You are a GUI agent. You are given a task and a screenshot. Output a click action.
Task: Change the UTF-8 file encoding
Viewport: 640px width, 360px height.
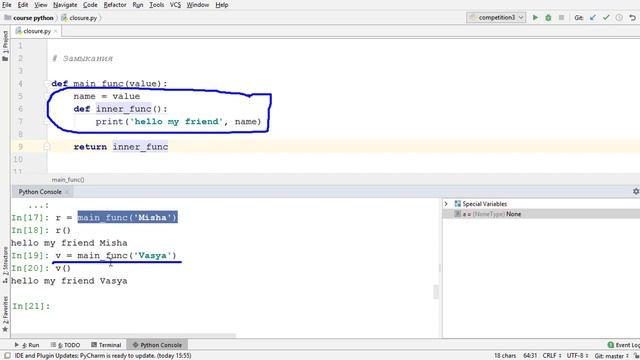[x=578, y=356]
